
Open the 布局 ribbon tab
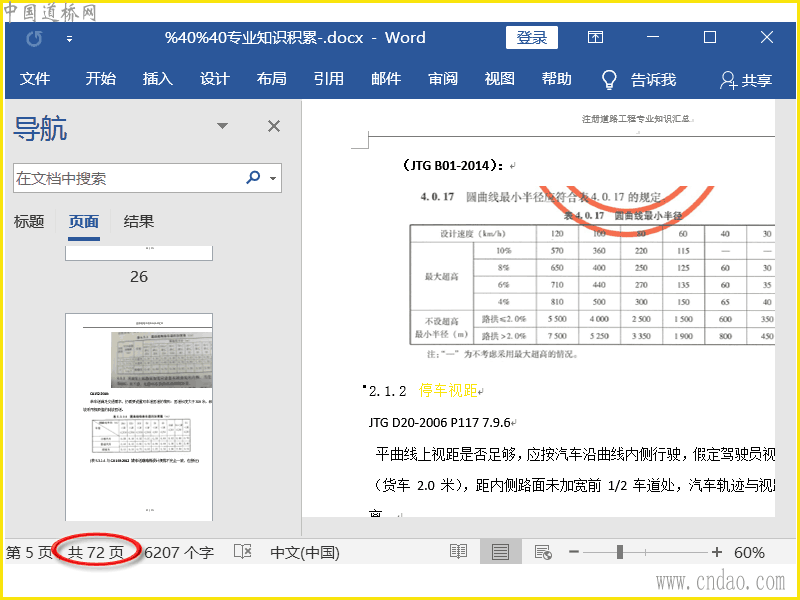click(x=271, y=79)
